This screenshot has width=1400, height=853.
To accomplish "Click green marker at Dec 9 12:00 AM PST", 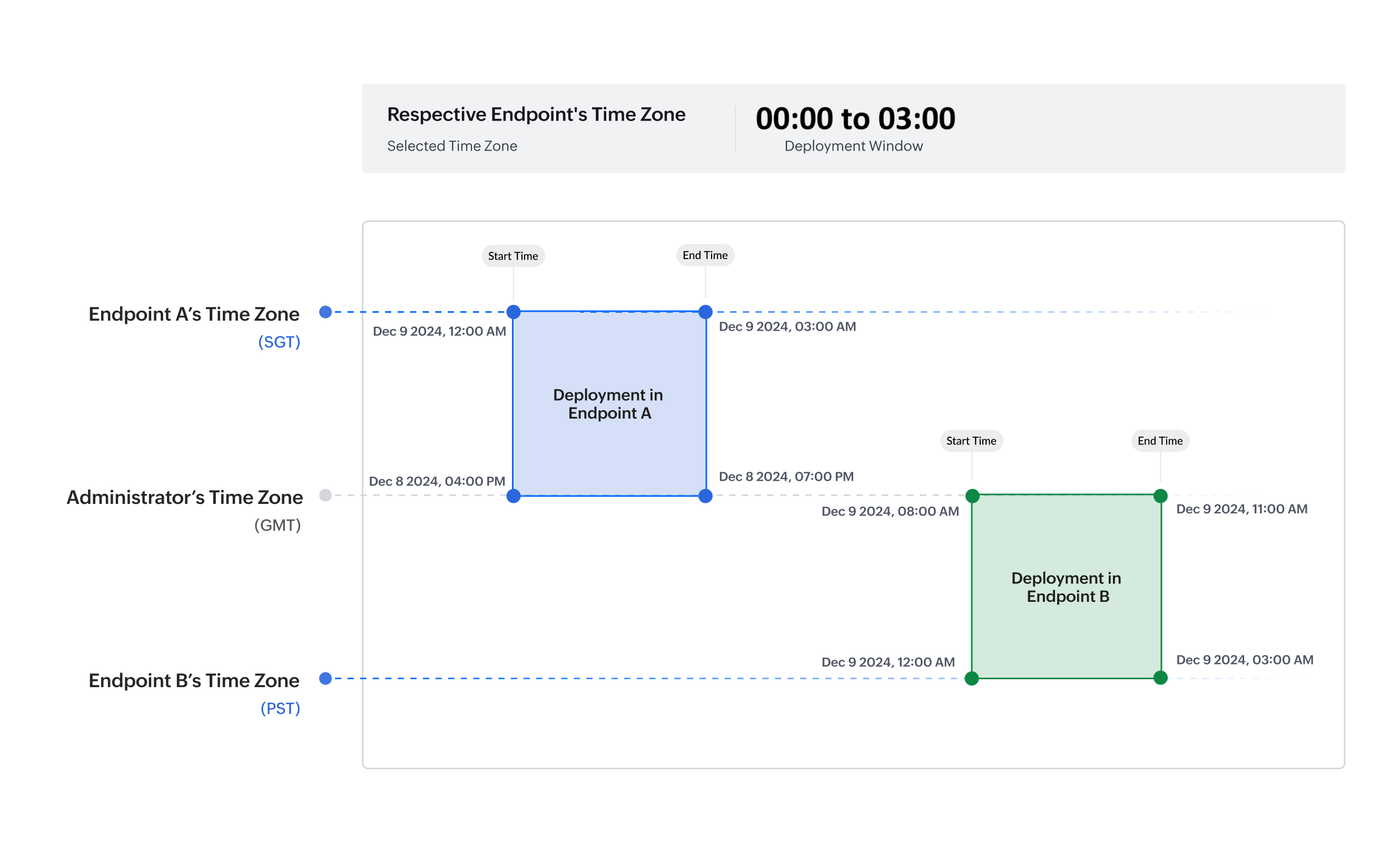I will 972,678.
